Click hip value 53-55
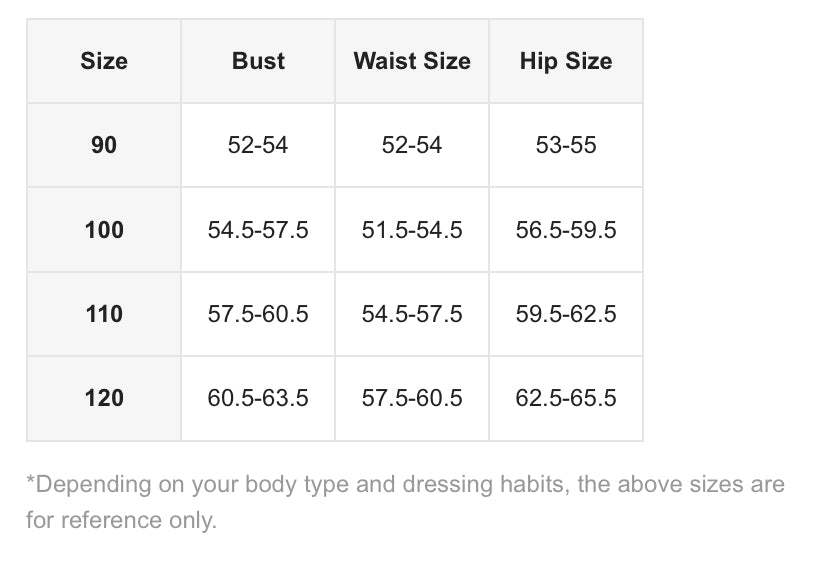The width and height of the screenshot is (828, 578). [566, 145]
